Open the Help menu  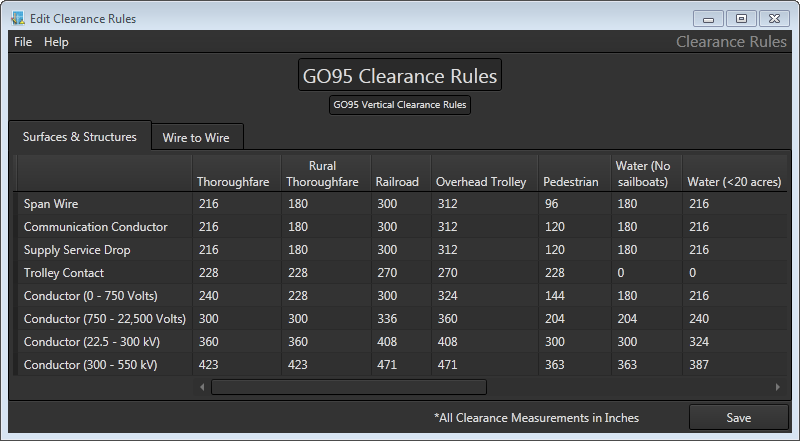click(56, 42)
